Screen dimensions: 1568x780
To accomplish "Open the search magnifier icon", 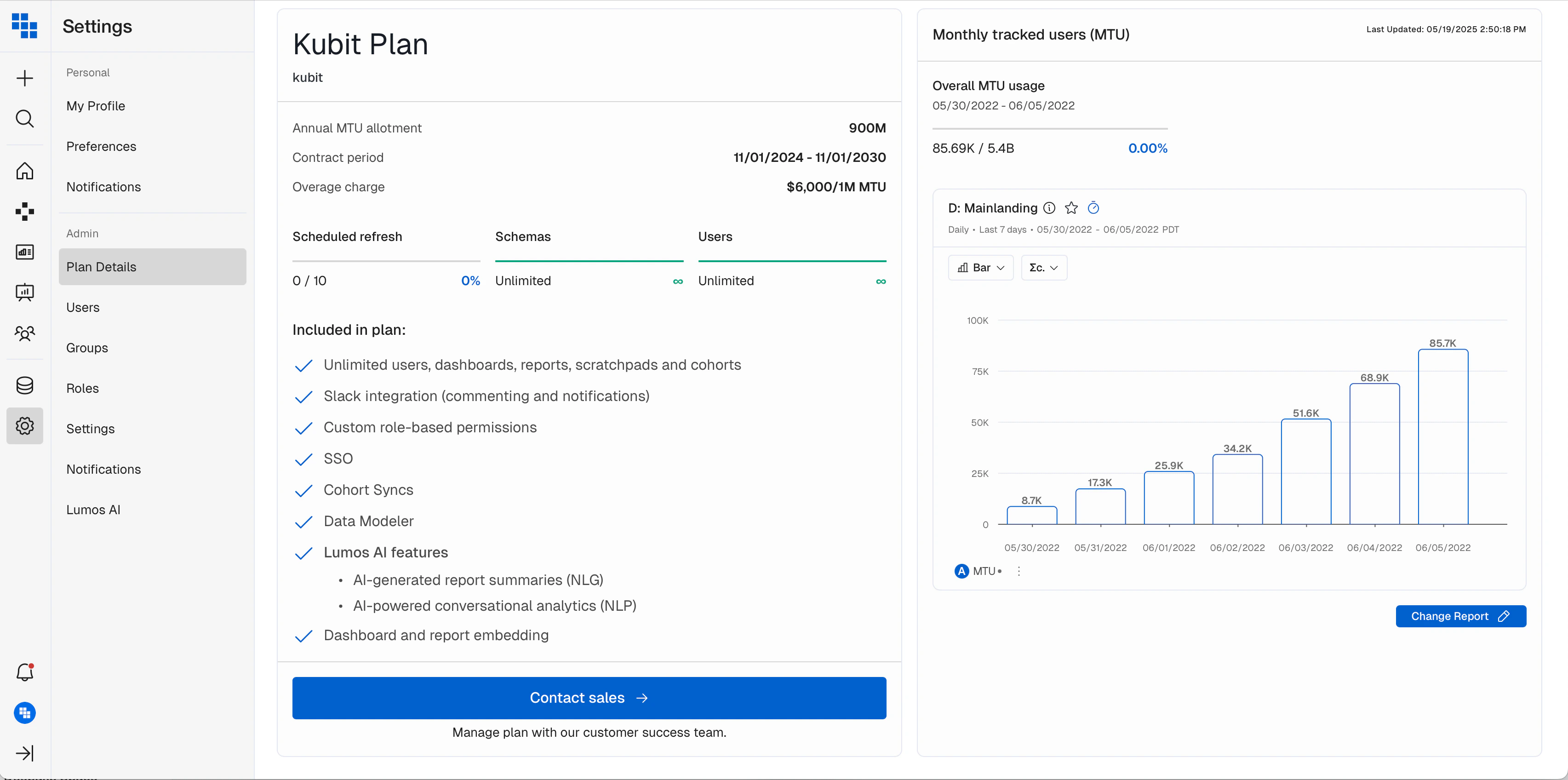I will tap(24, 118).
